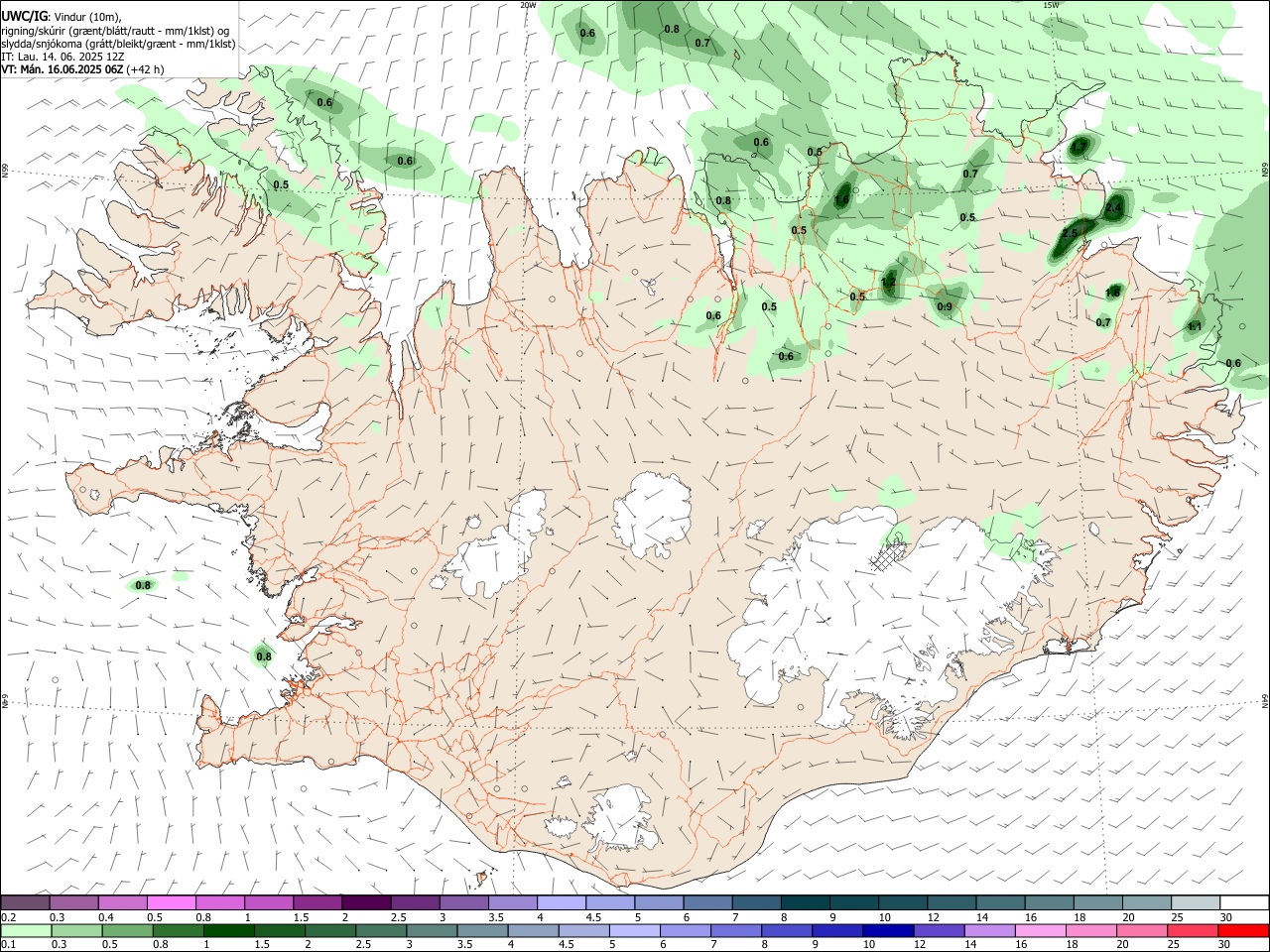
Task: Click the lightest green swatch above 0.1
Action: 27,931
